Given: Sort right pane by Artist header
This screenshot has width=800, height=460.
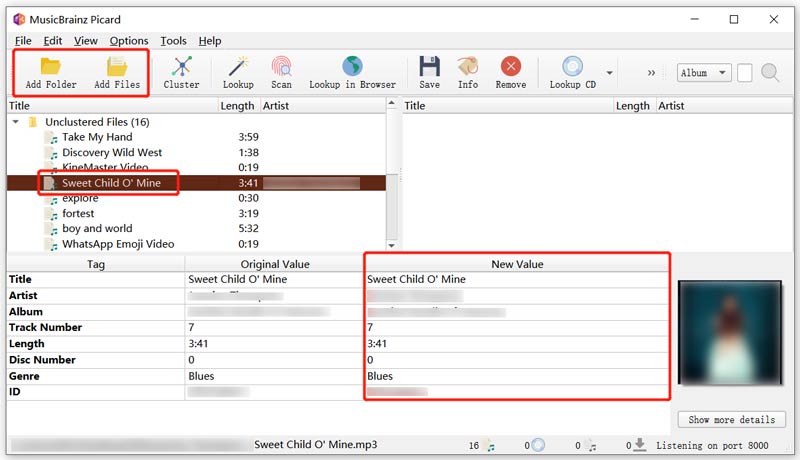Looking at the screenshot, I should coord(724,106).
